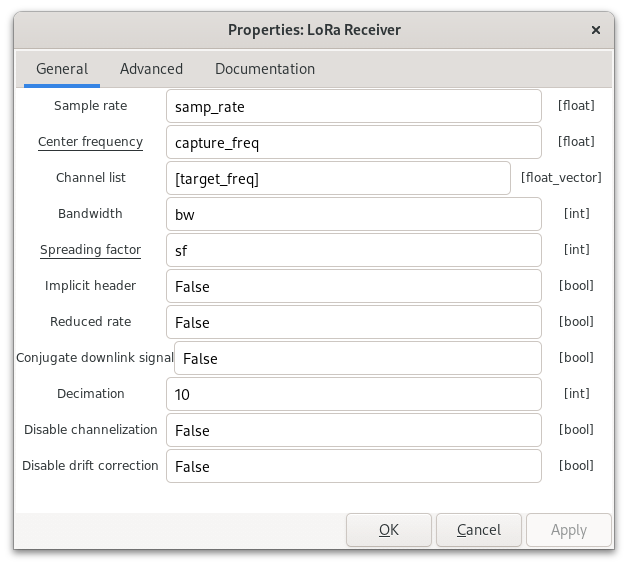Close the LoRa Receiver properties dialog
The width and height of the screenshot is (628, 566).
[596, 30]
